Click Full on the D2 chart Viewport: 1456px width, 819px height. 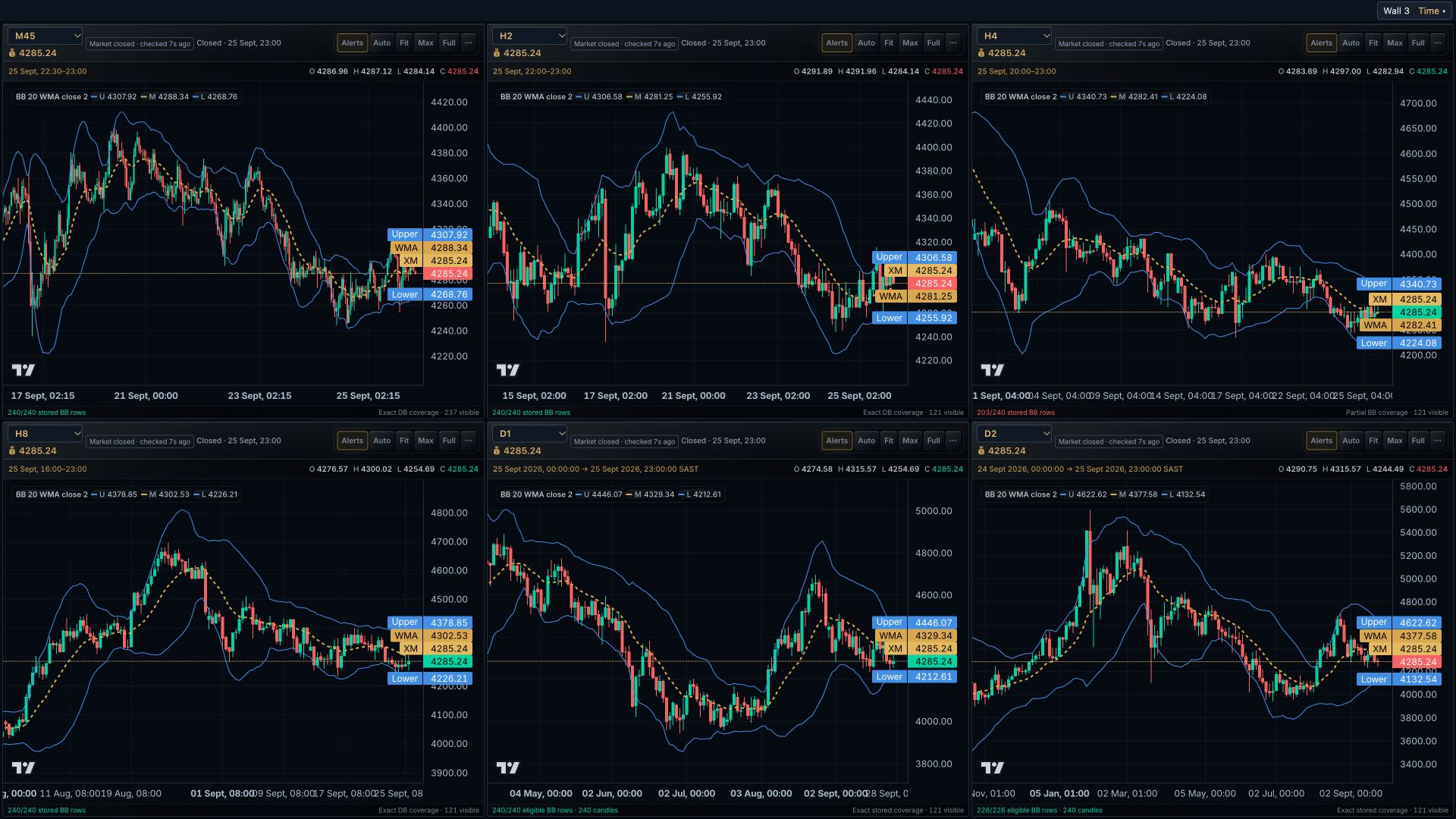coord(1418,441)
